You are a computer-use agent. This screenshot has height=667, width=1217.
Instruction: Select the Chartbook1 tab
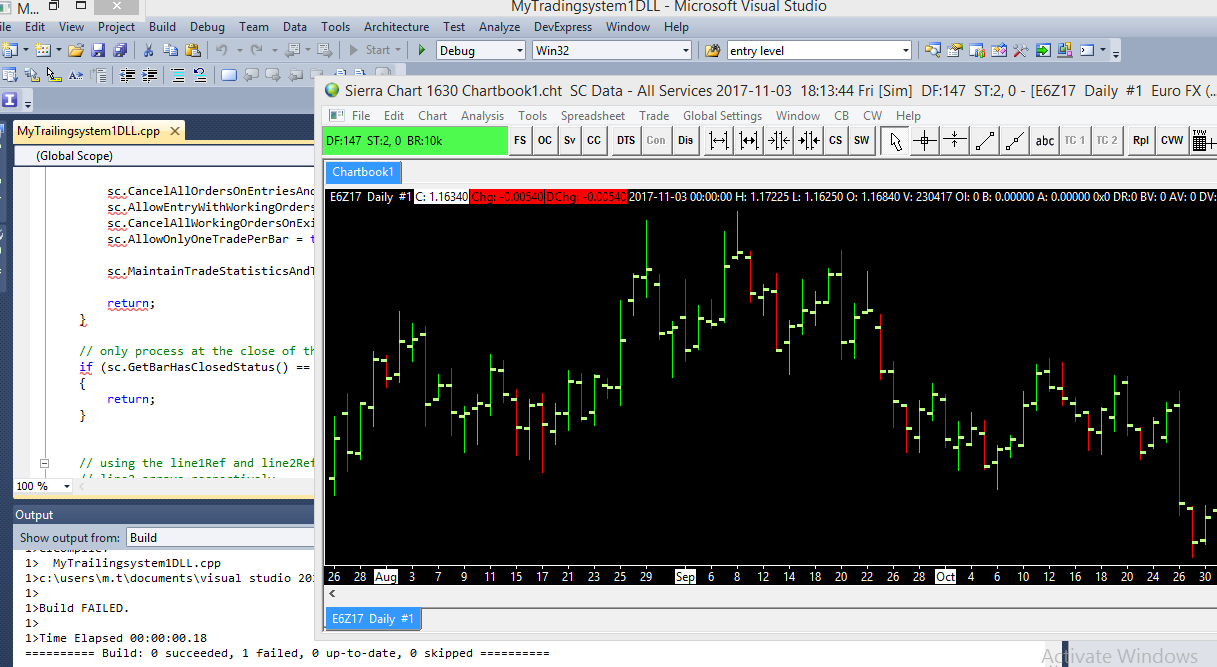364,172
